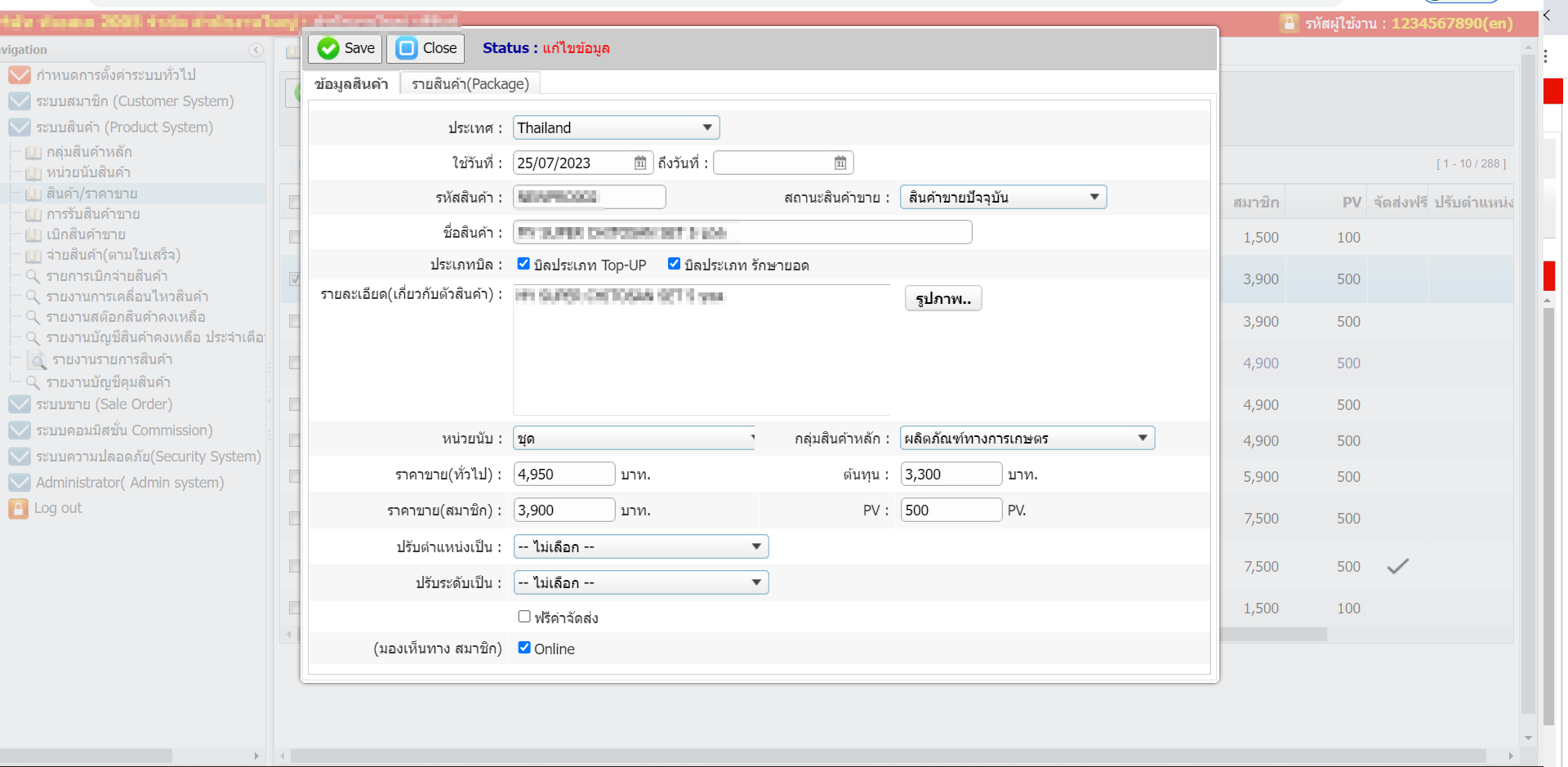Screen dimensions: 1568x767
Task: Uncheck the บิลประเภท Top-UP checkbox
Action: 523,263
